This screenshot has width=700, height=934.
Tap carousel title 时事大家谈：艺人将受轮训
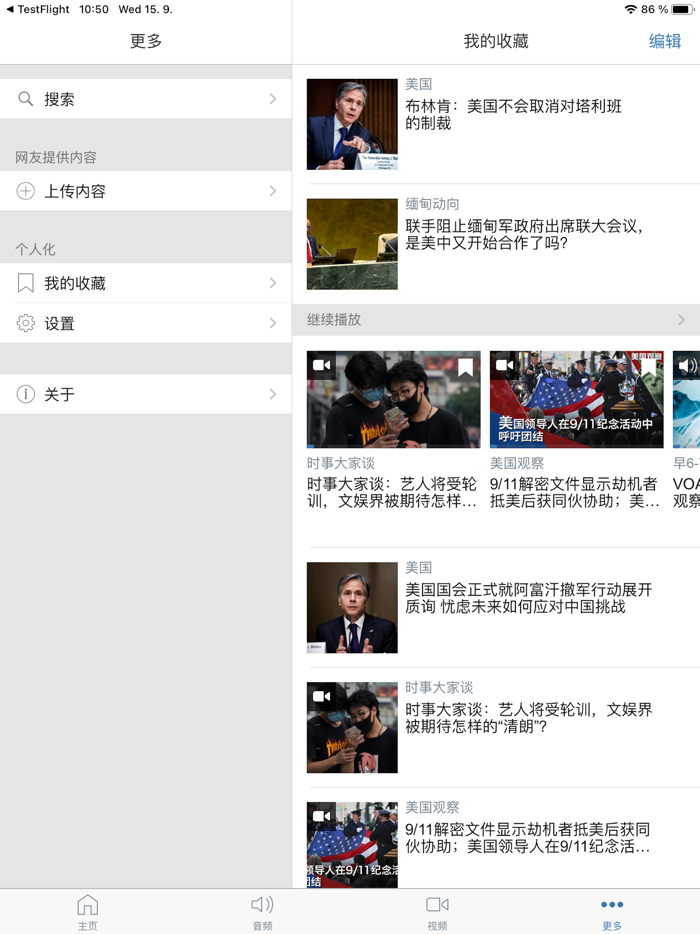[x=392, y=492]
